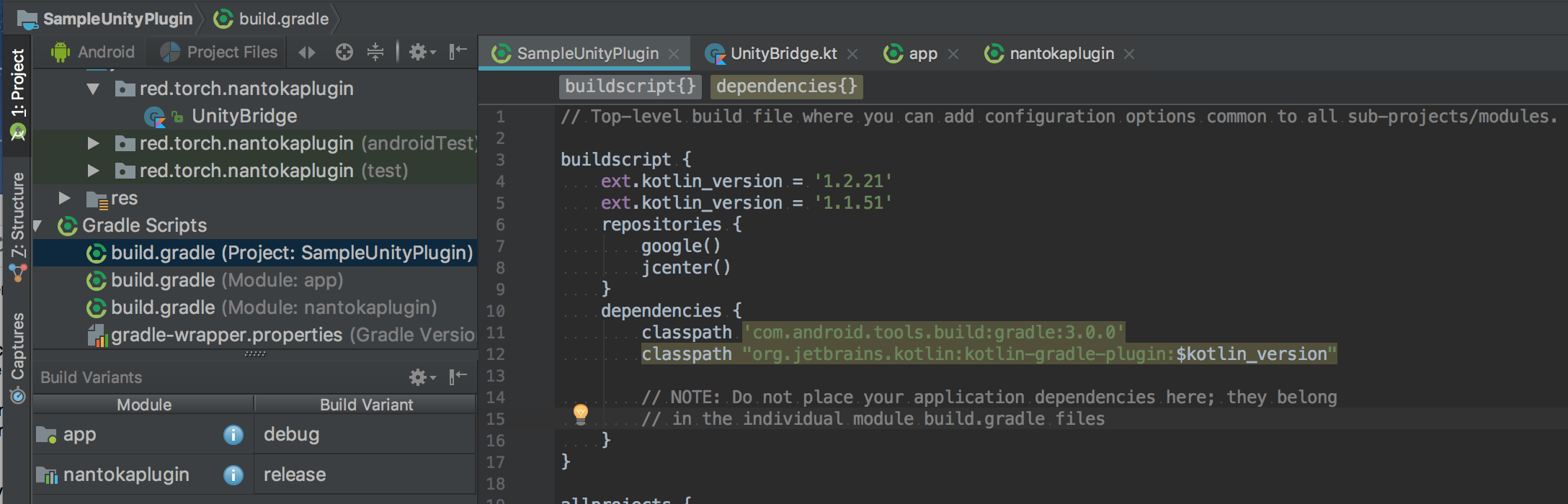Click the lightbulb quick-fix icon

point(581,413)
